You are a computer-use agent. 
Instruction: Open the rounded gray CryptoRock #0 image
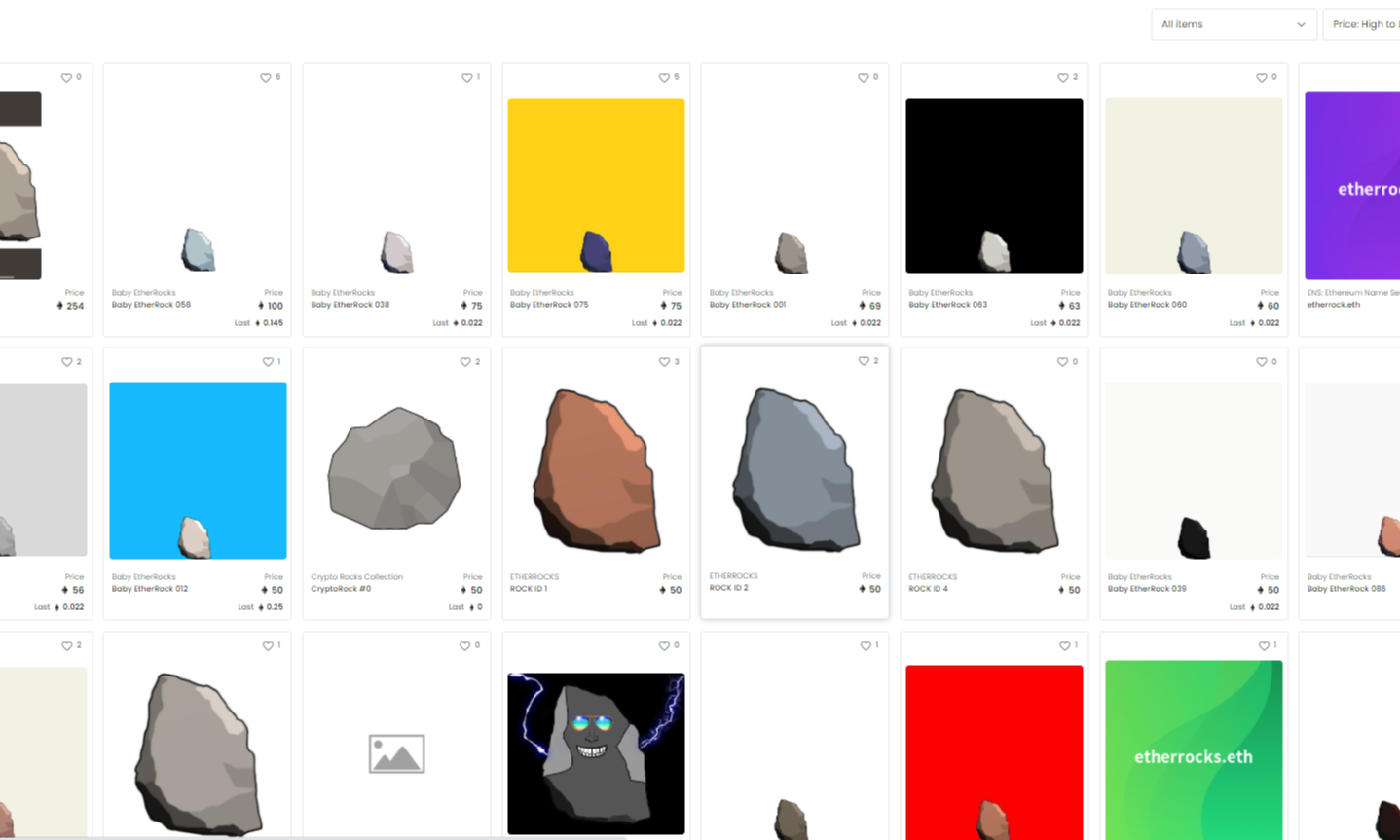click(x=394, y=468)
